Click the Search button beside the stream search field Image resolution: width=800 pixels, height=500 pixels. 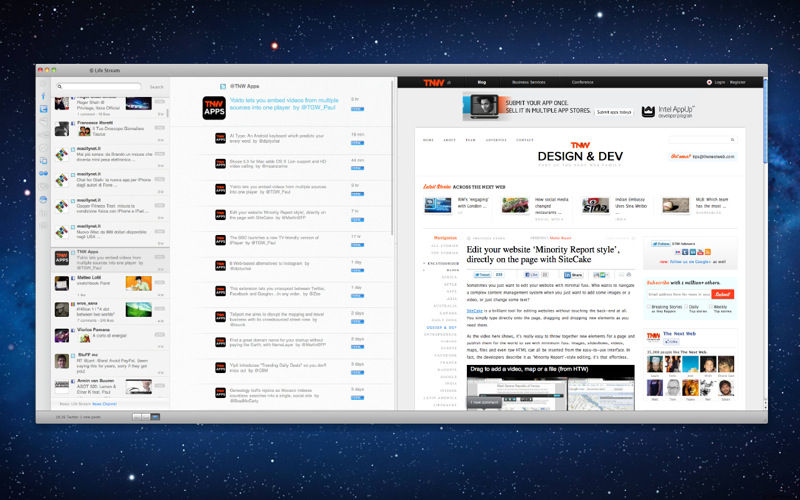click(156, 87)
